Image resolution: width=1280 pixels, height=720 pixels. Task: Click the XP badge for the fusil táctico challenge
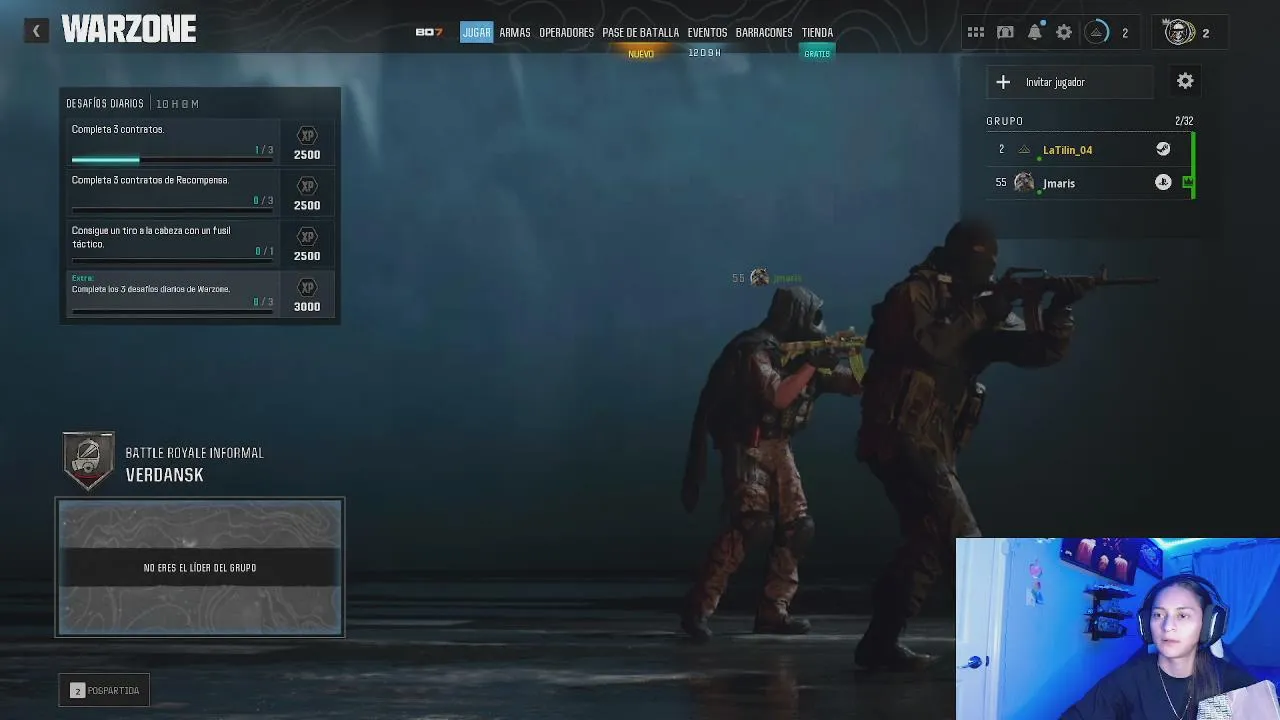click(307, 237)
